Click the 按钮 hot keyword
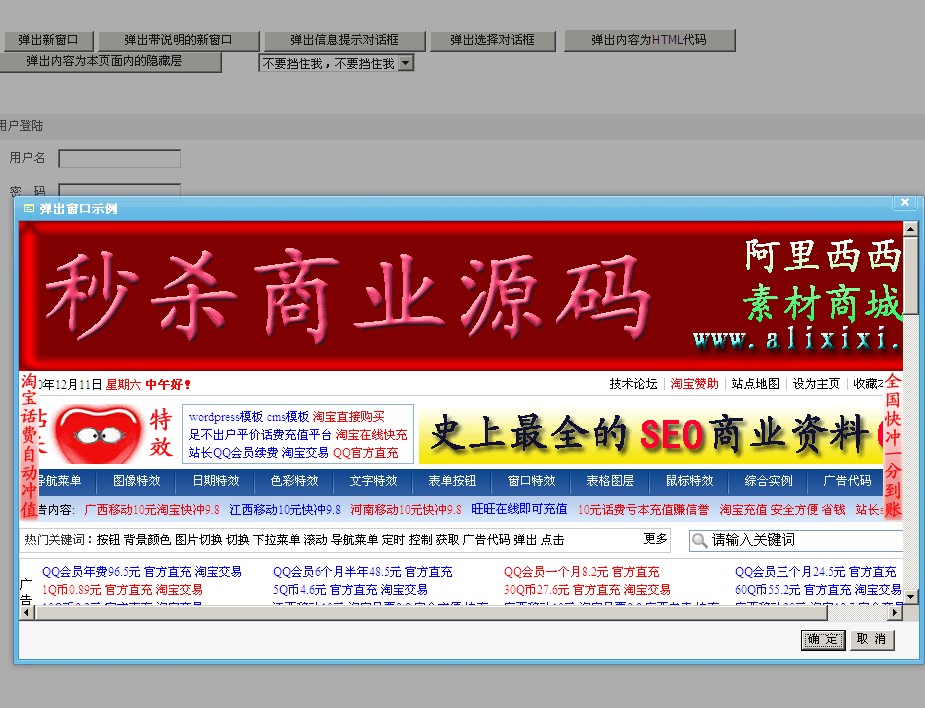 (108, 540)
